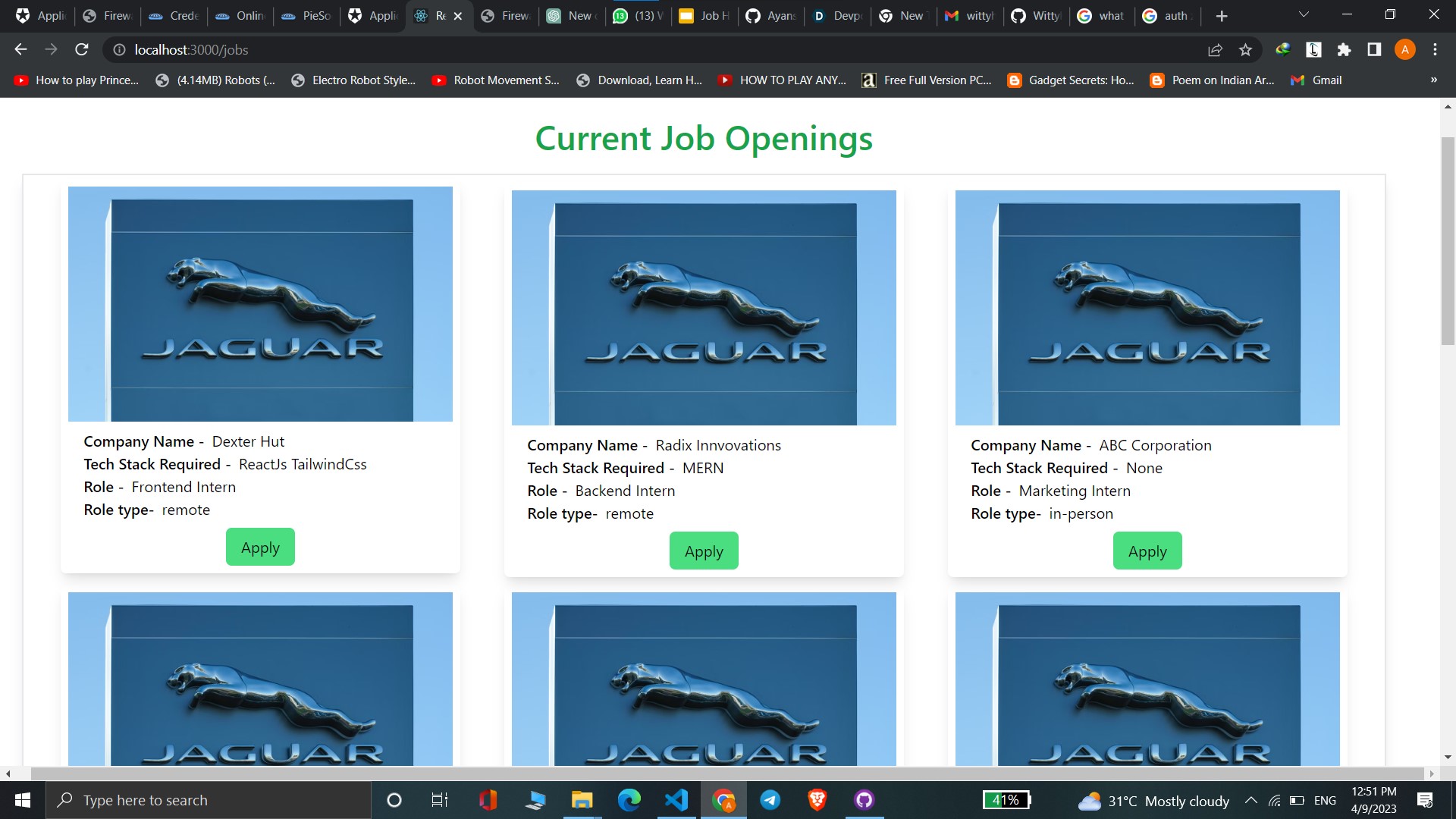The height and width of the screenshot is (819, 1456).
Task: Click Radix Innovations Jaguar image
Action: pyautogui.click(x=704, y=307)
